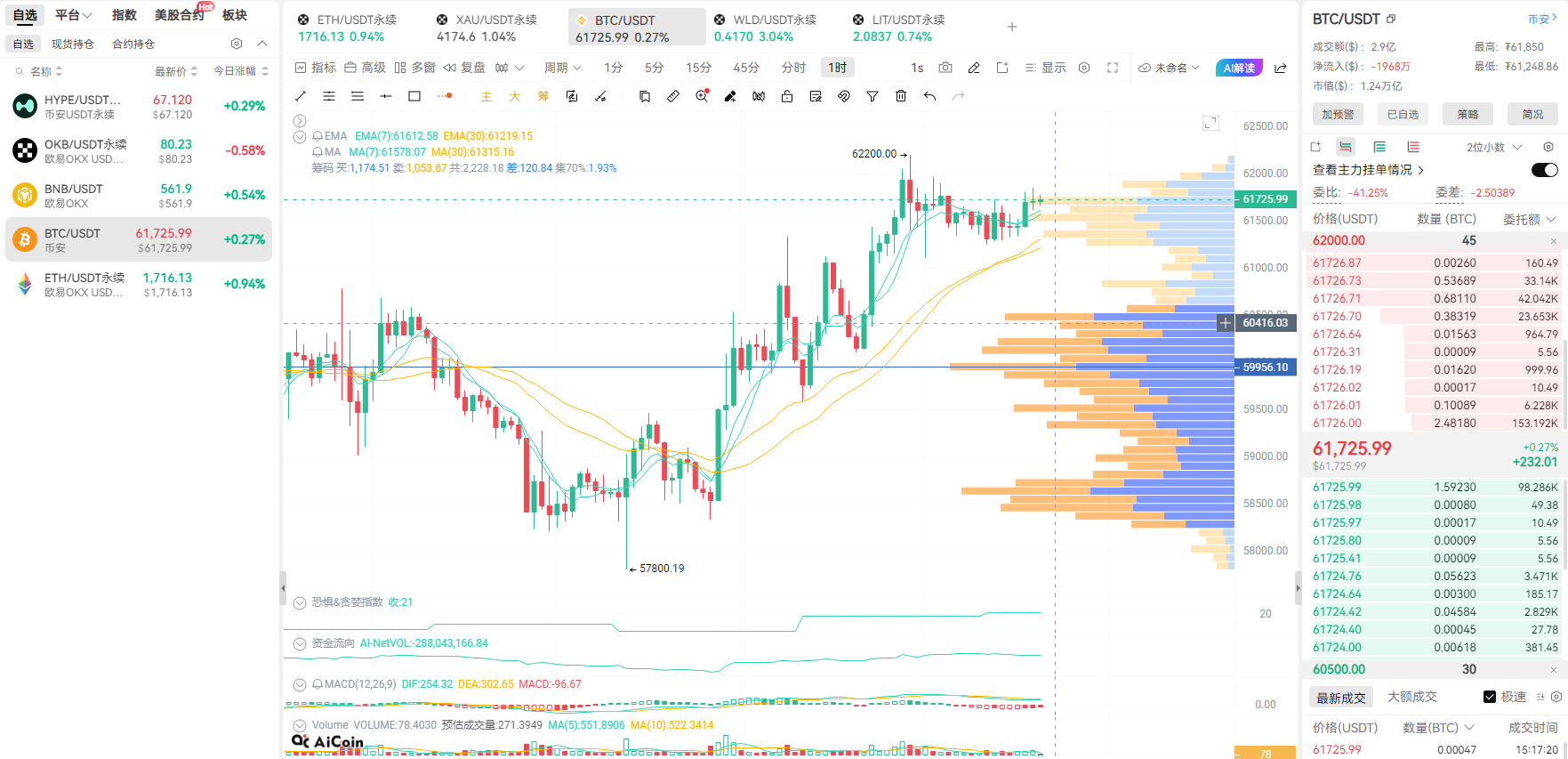Collapse the watchlist with the up chevron
This screenshot has width=1568, height=759.
click(262, 44)
